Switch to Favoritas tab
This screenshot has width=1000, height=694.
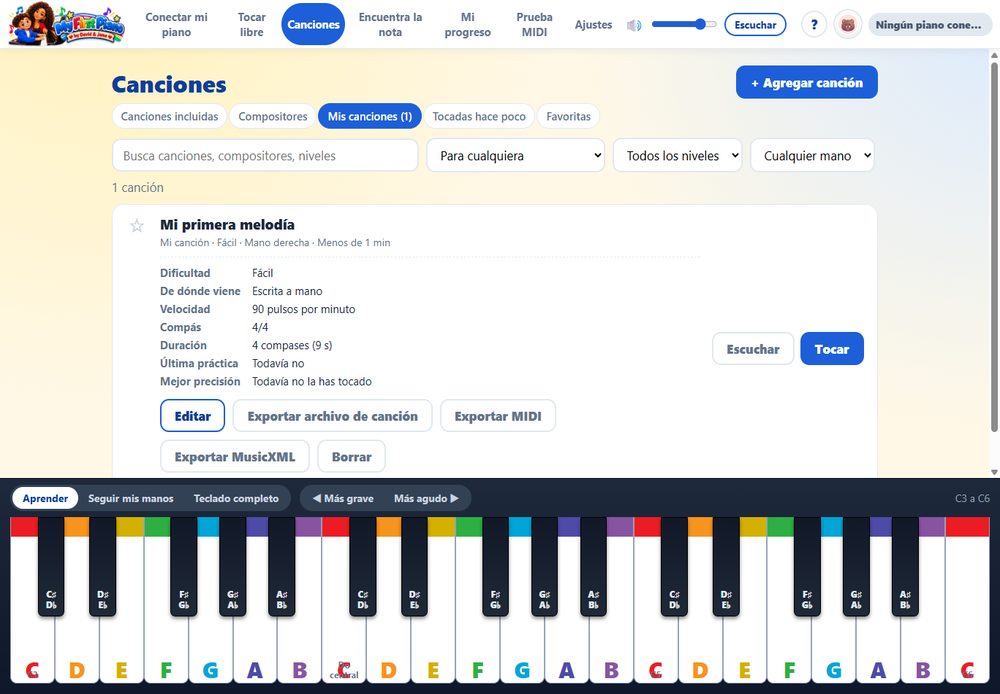click(x=568, y=116)
